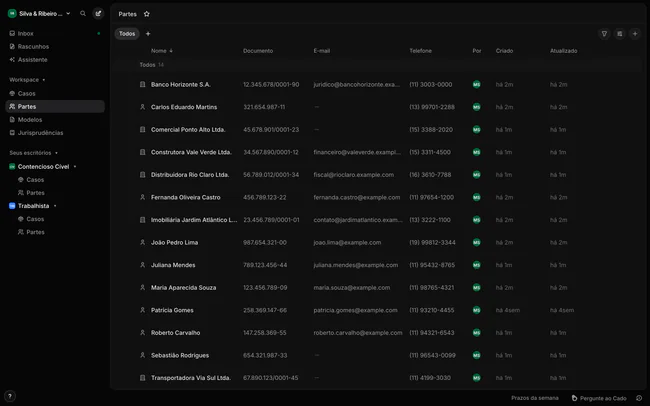Go to Casos under Workspace
Image resolution: width=650 pixels, height=406 pixels.
[x=55, y=94]
